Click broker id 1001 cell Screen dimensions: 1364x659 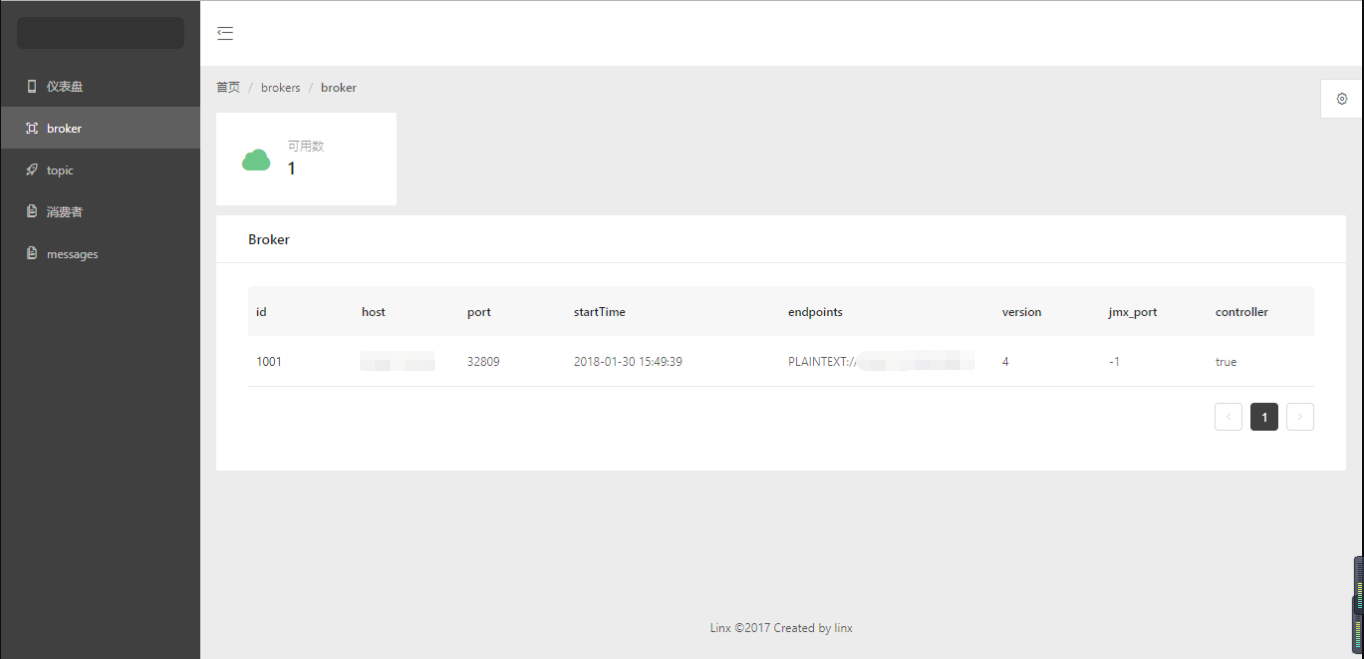(x=269, y=362)
